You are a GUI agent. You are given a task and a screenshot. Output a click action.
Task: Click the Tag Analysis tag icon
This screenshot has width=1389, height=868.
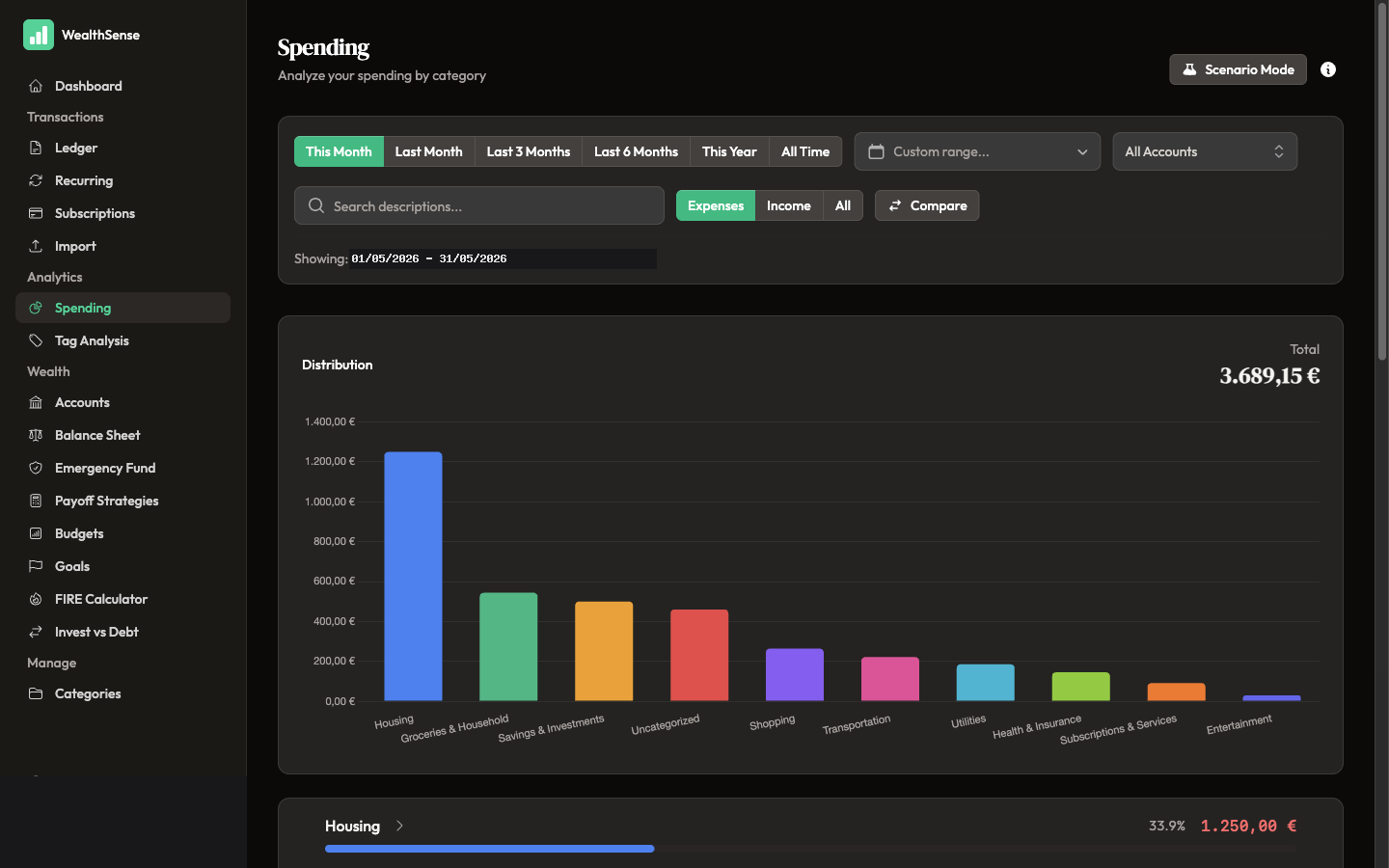(x=36, y=340)
